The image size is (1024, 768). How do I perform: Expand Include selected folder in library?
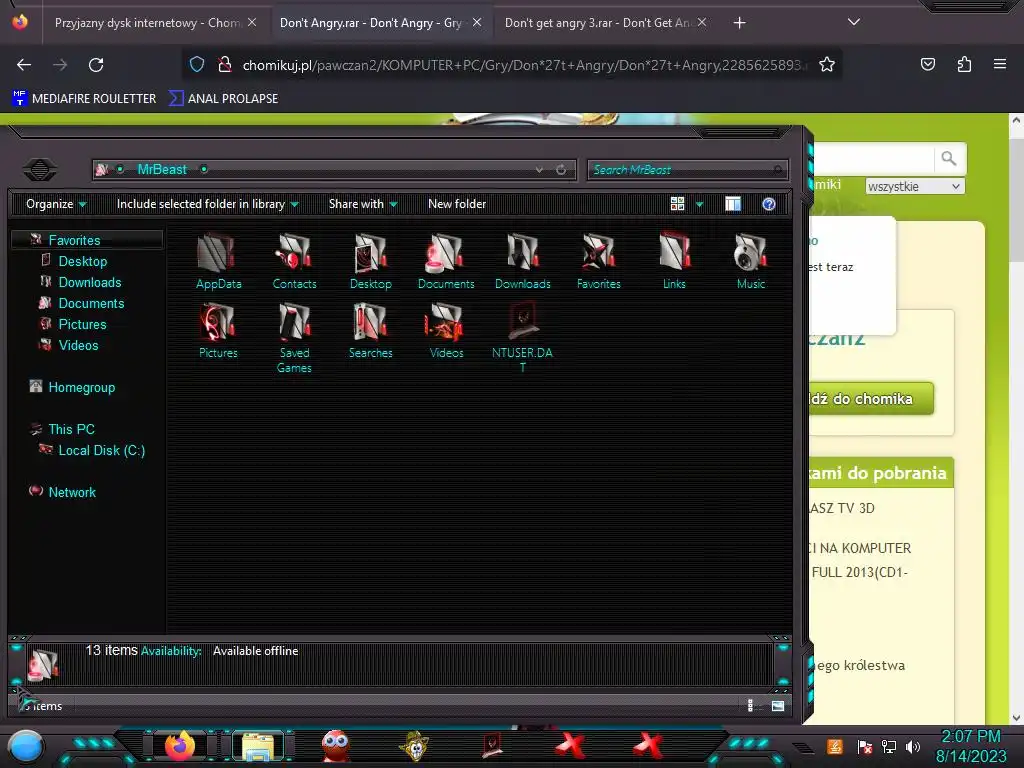[208, 204]
